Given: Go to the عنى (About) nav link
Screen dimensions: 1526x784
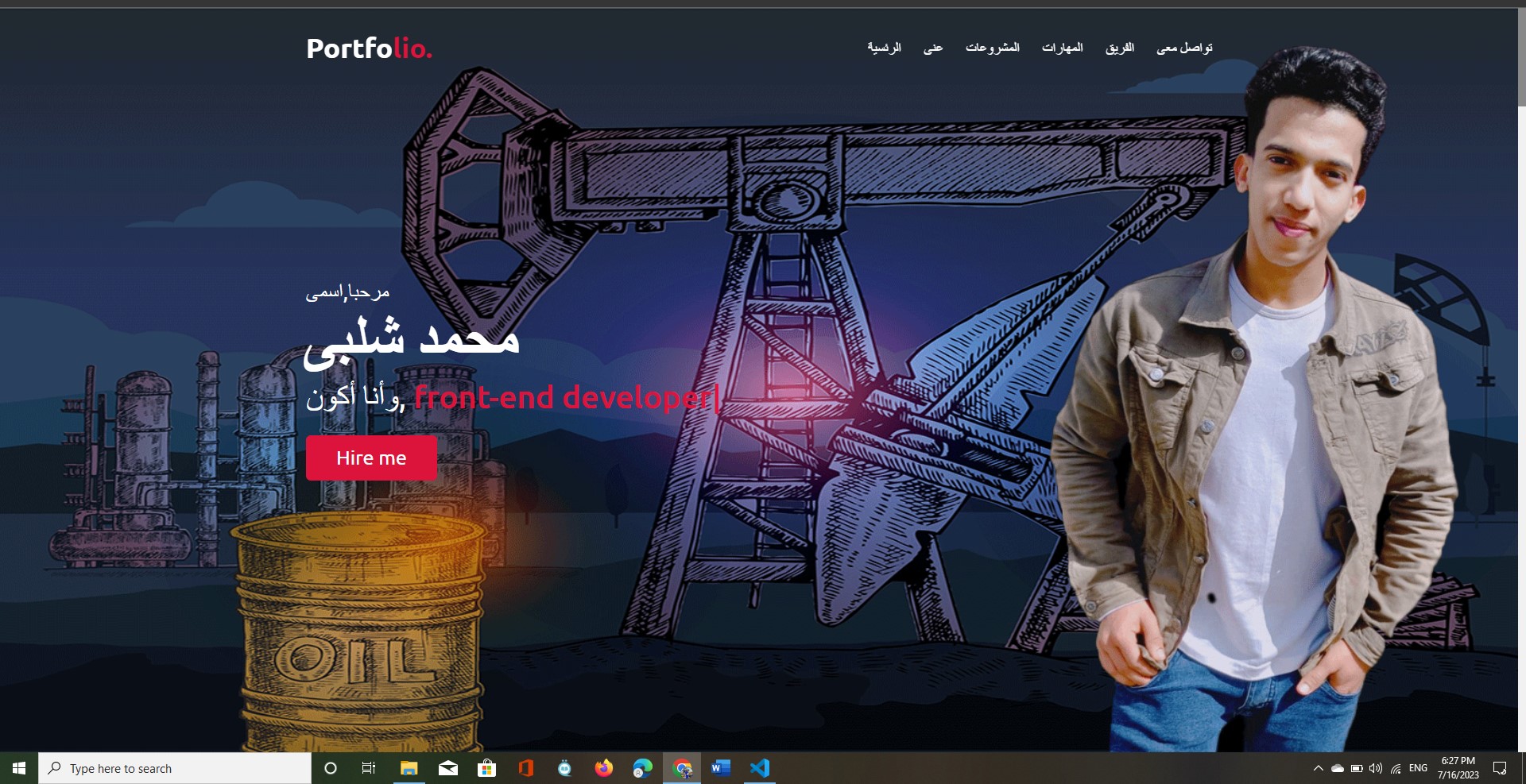Looking at the screenshot, I should 933,48.
